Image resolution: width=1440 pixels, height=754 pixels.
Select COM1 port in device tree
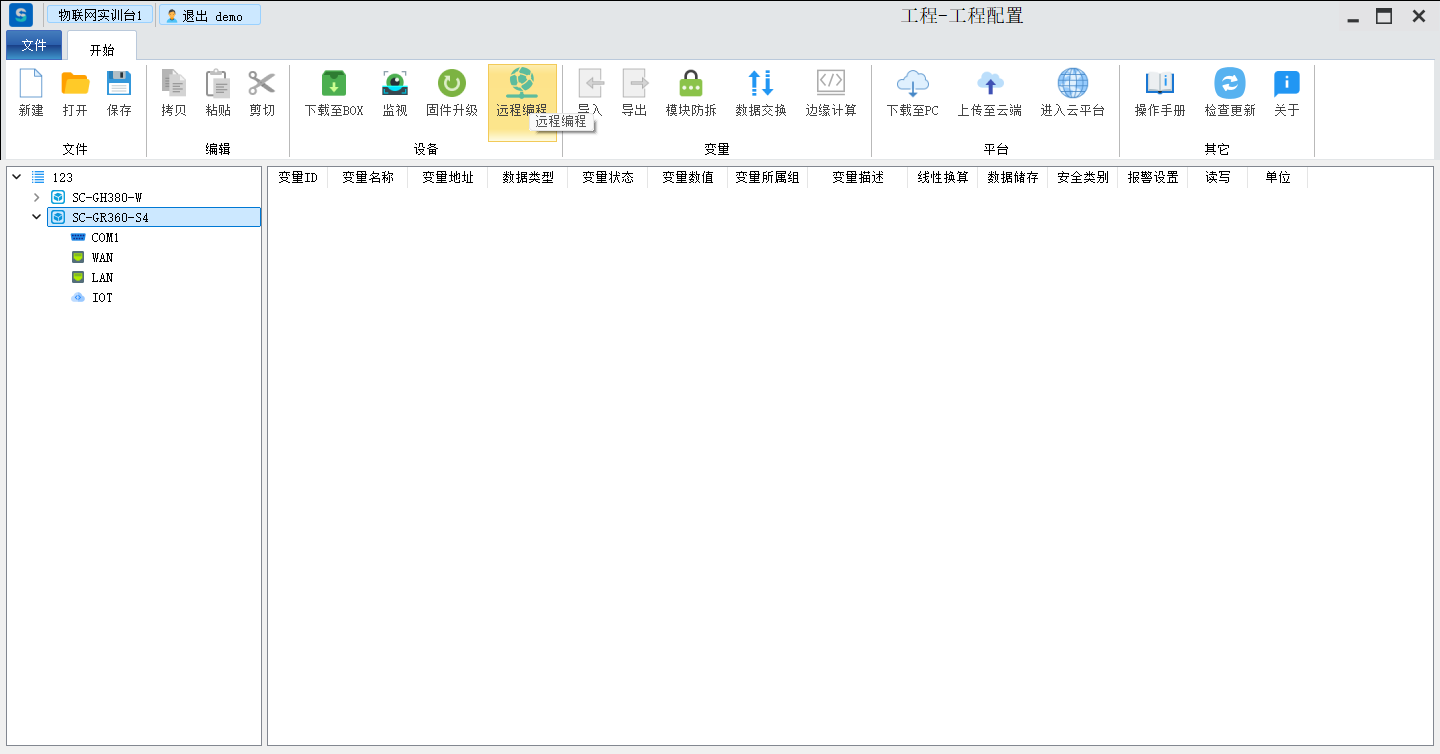(104, 238)
